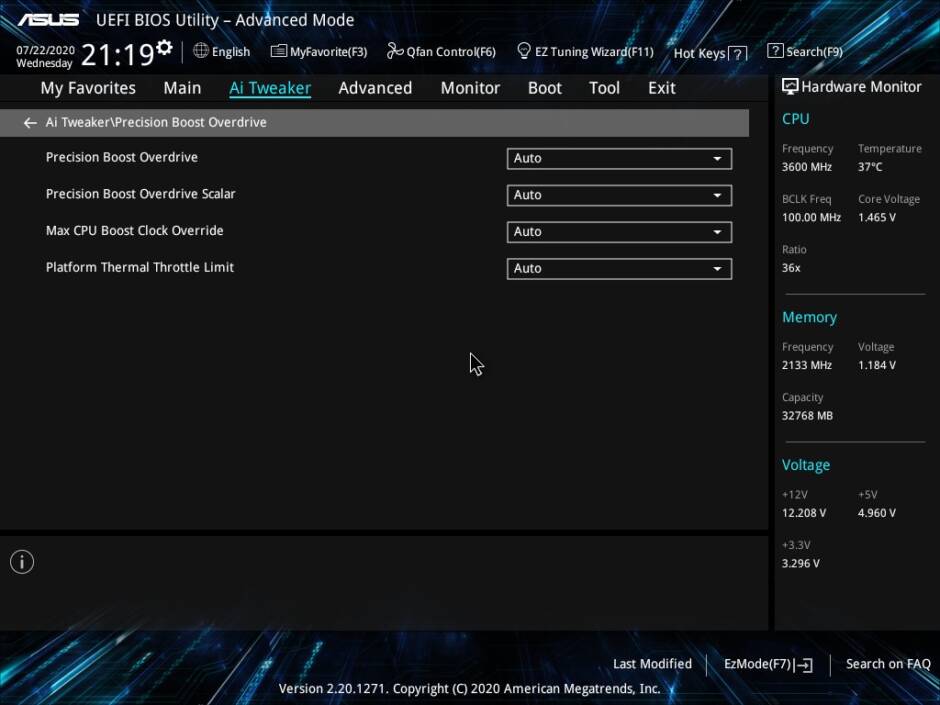Click the Version 2.20.1271 copyright text
940x705 pixels.
point(469,689)
